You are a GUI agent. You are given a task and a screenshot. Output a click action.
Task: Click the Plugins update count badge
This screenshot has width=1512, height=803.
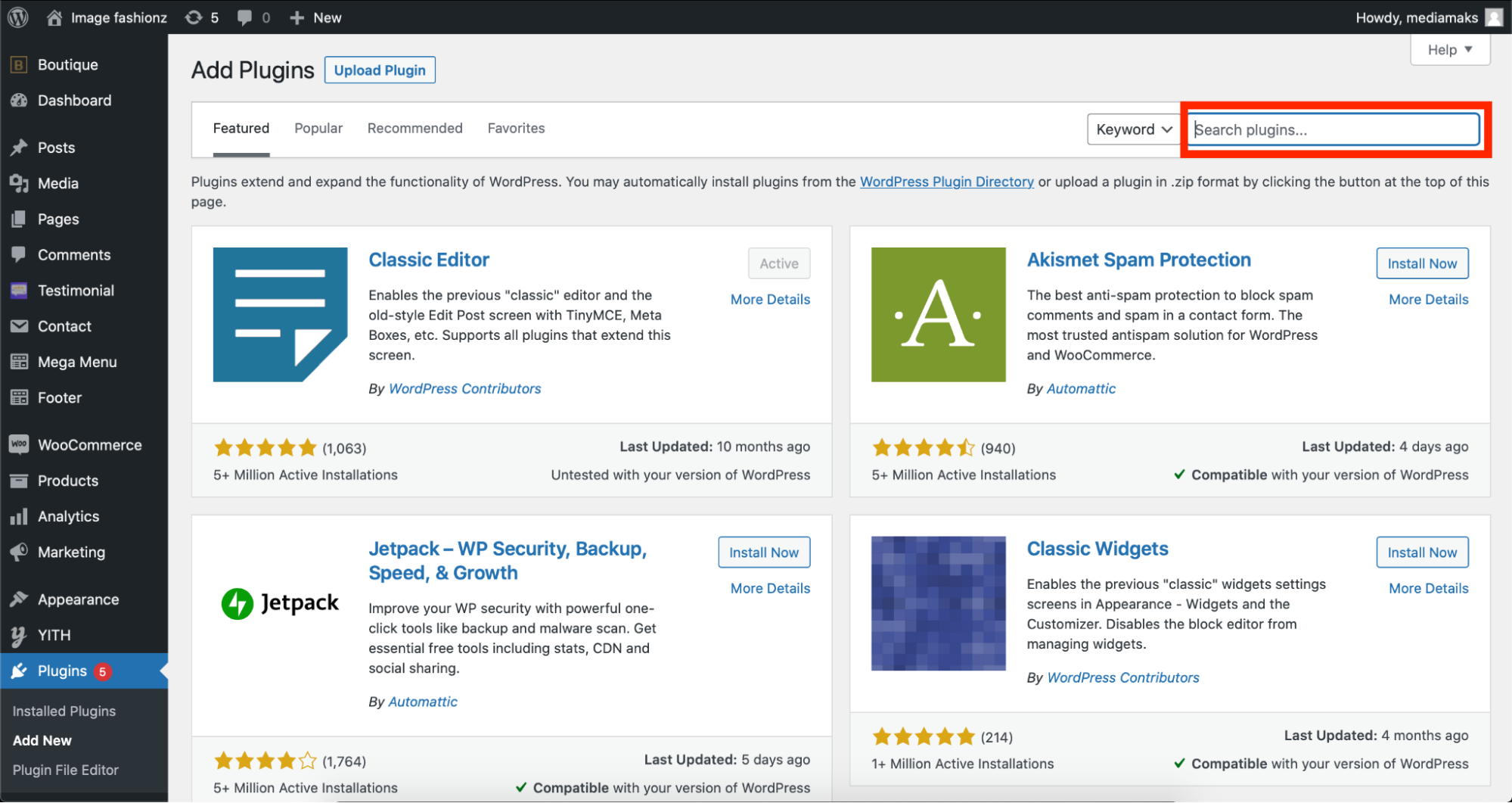pyautogui.click(x=102, y=671)
